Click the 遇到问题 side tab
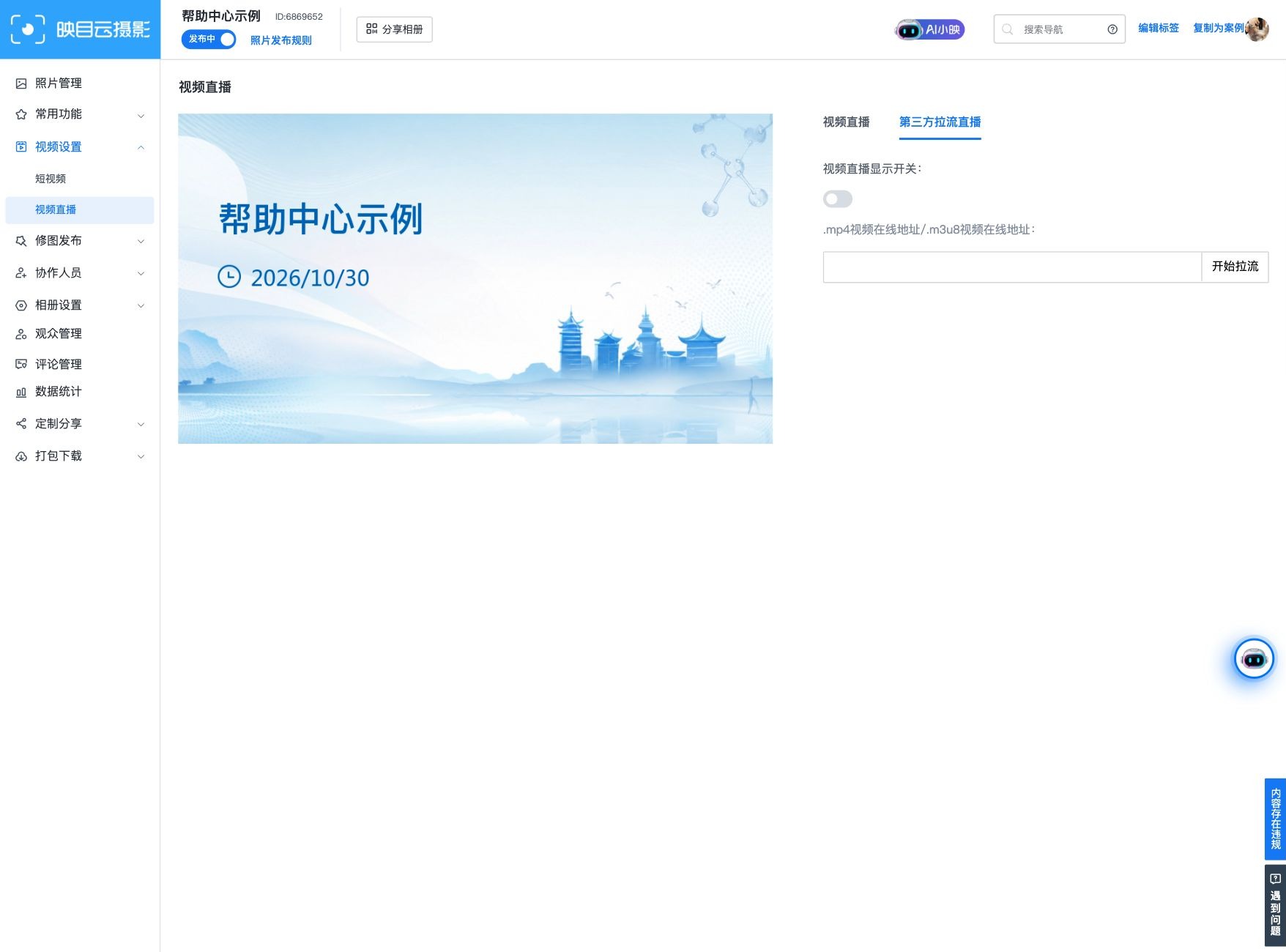Viewport: 1286px width, 952px height. [x=1275, y=906]
